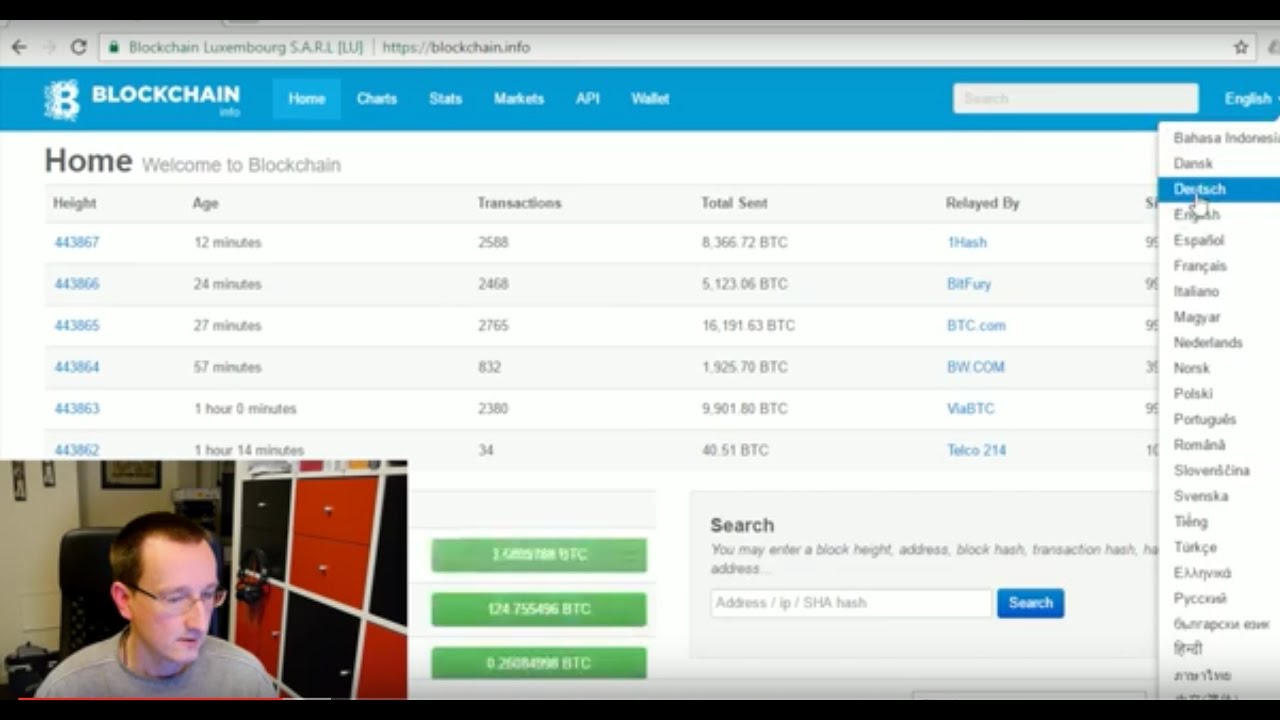Click the Transactions column header

(520, 203)
